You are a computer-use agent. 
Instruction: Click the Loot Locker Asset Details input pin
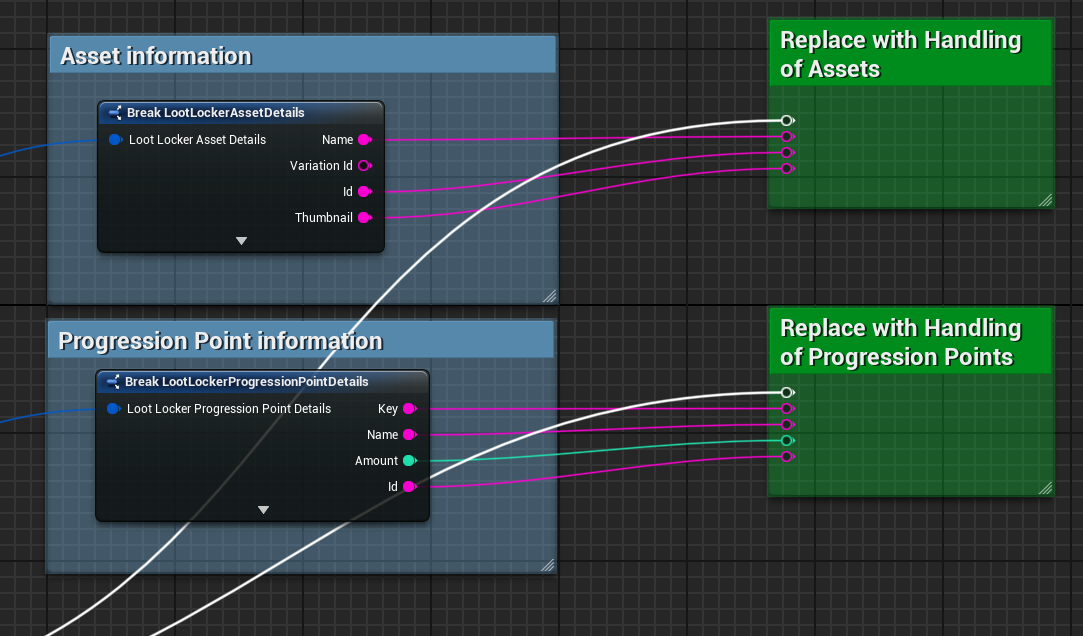(x=115, y=140)
